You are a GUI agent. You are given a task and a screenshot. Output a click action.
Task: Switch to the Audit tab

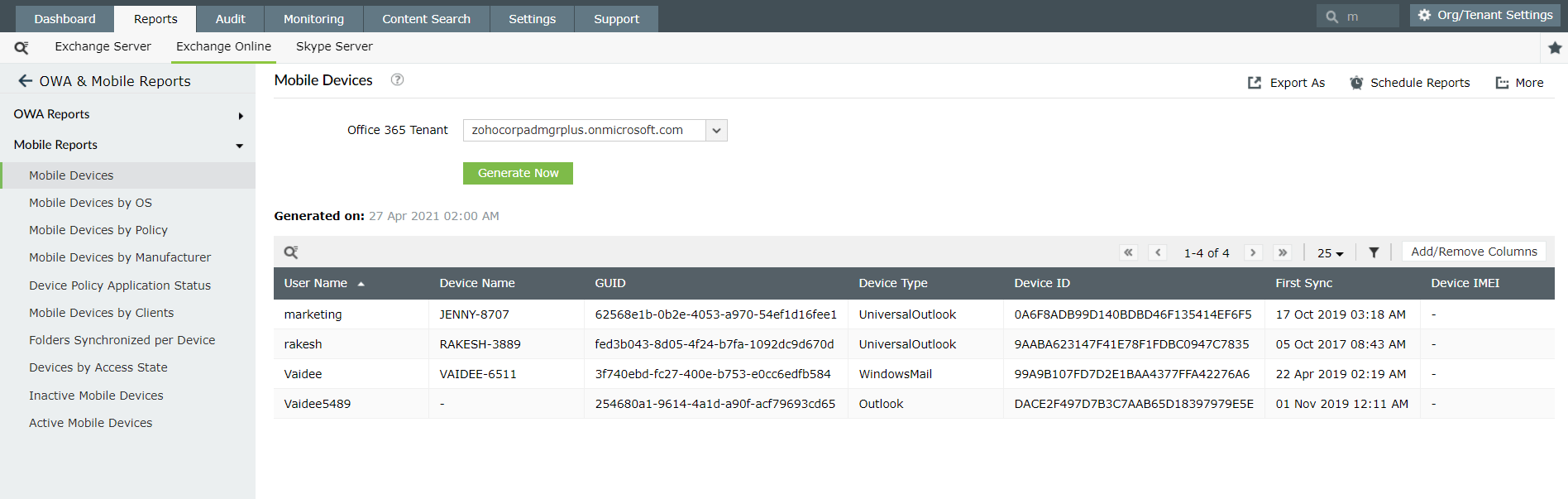[x=230, y=19]
